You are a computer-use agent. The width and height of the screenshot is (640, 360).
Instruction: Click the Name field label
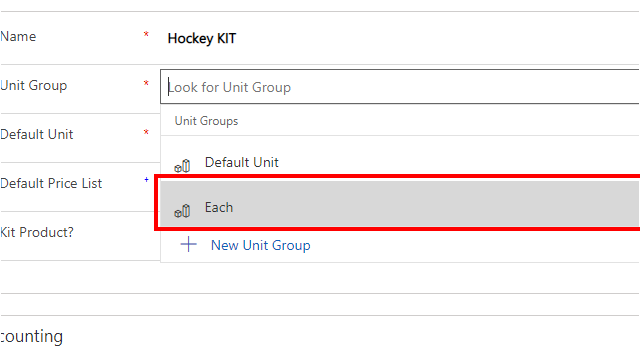click(18, 36)
